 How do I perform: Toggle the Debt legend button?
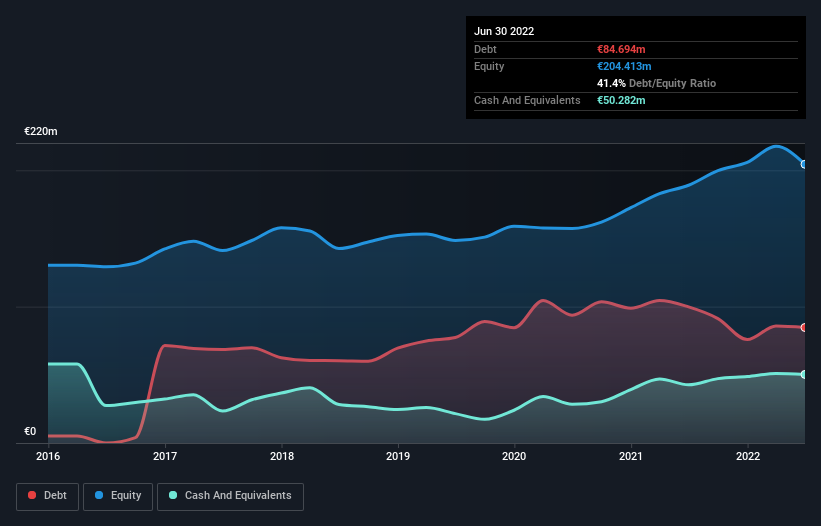[x=48, y=496]
